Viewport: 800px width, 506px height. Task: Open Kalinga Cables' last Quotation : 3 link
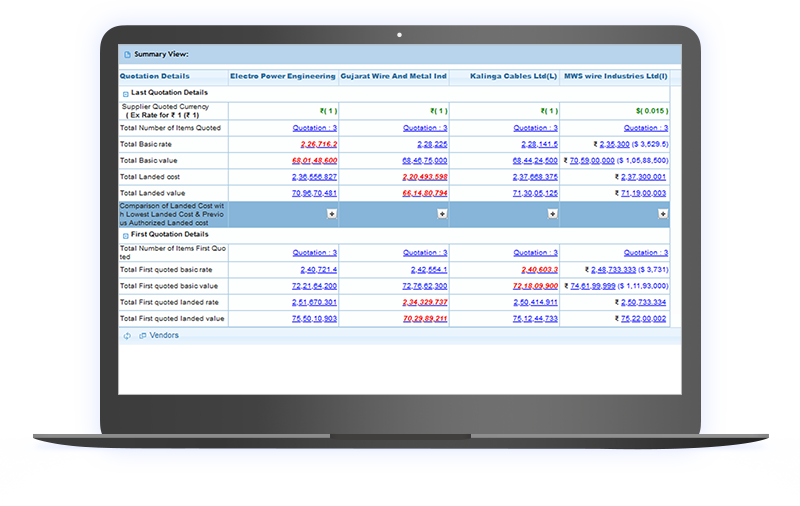(x=535, y=128)
